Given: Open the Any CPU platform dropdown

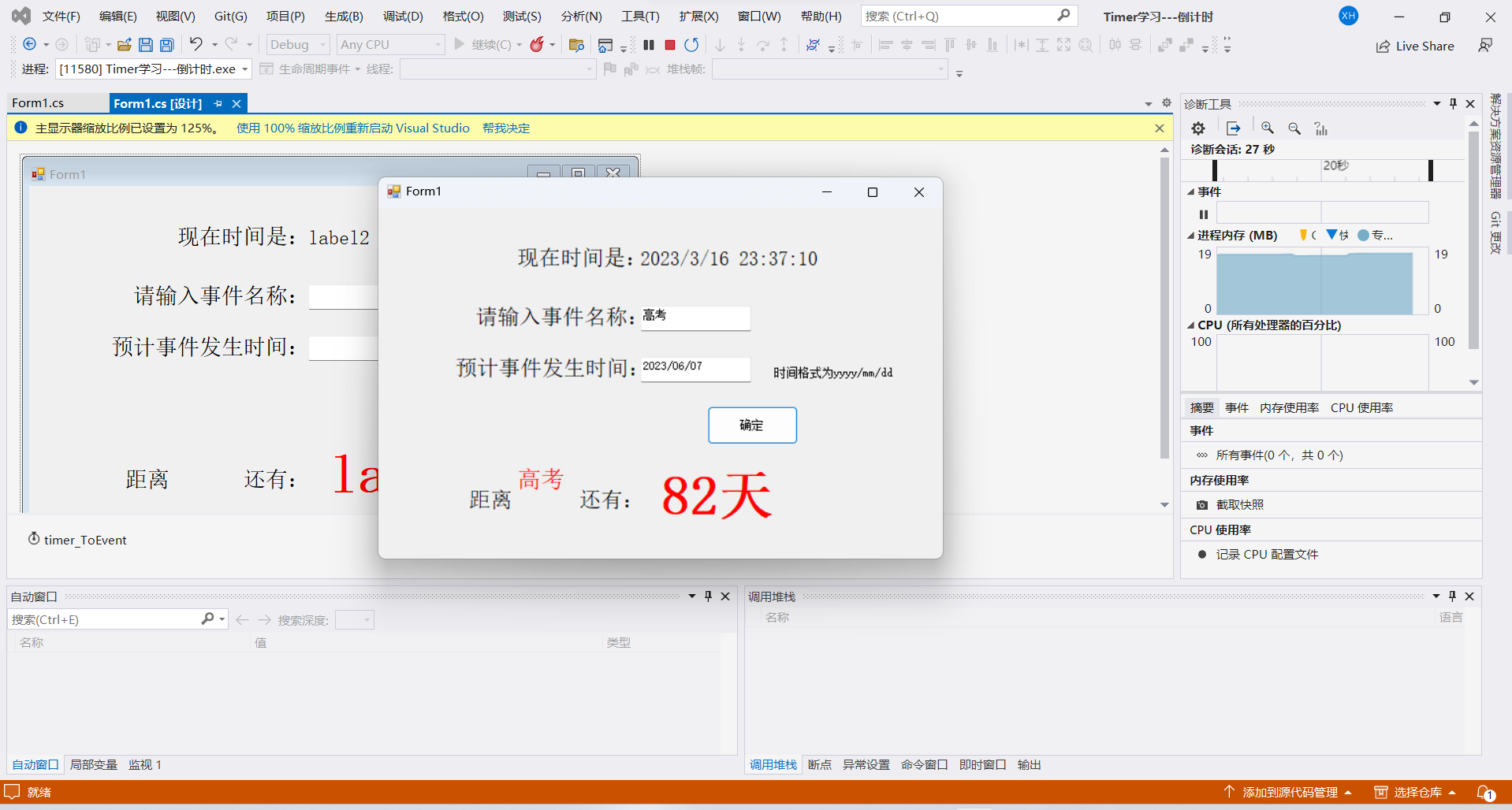Looking at the screenshot, I should tap(390, 45).
